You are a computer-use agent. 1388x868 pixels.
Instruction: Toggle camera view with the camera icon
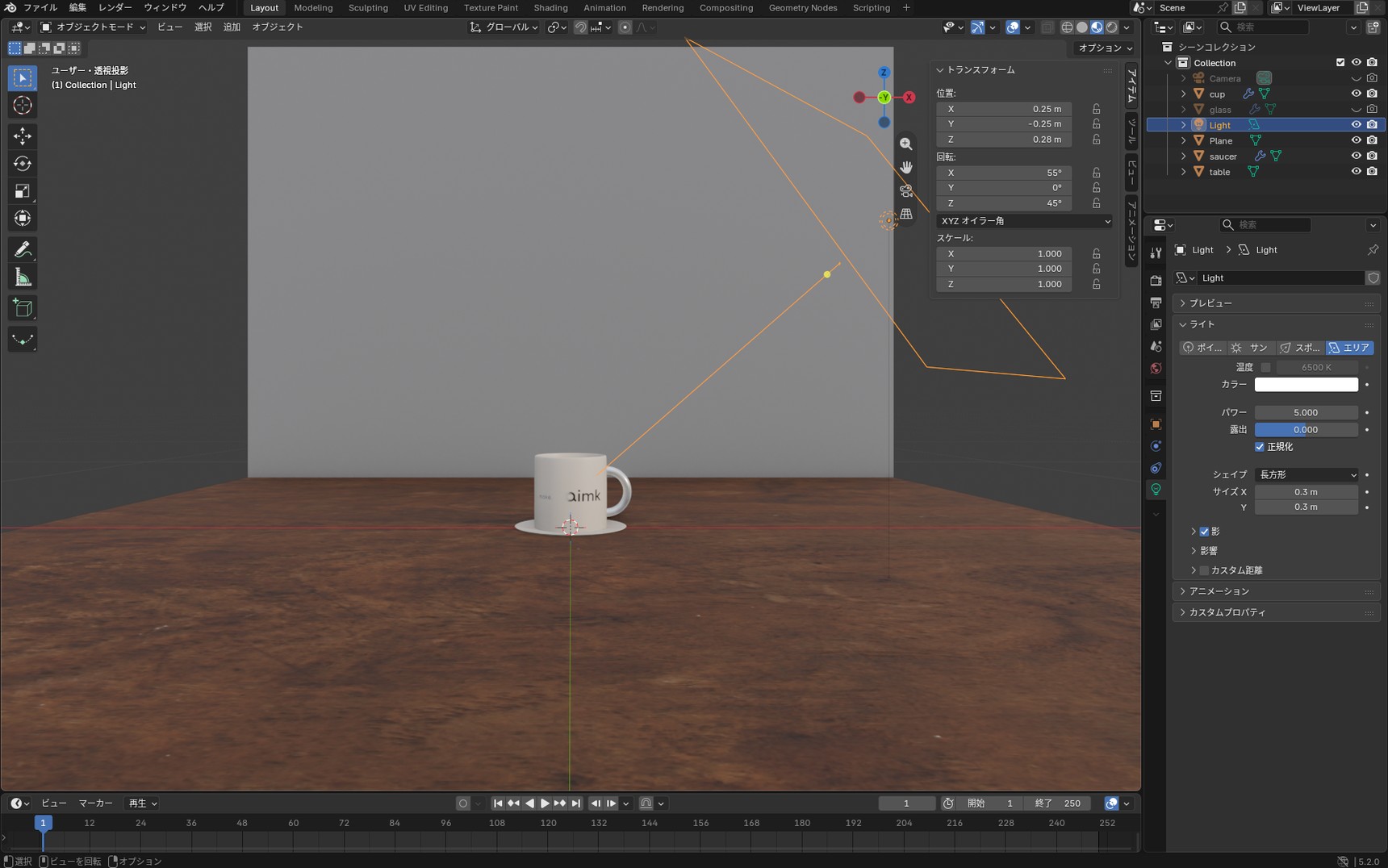[x=906, y=190]
